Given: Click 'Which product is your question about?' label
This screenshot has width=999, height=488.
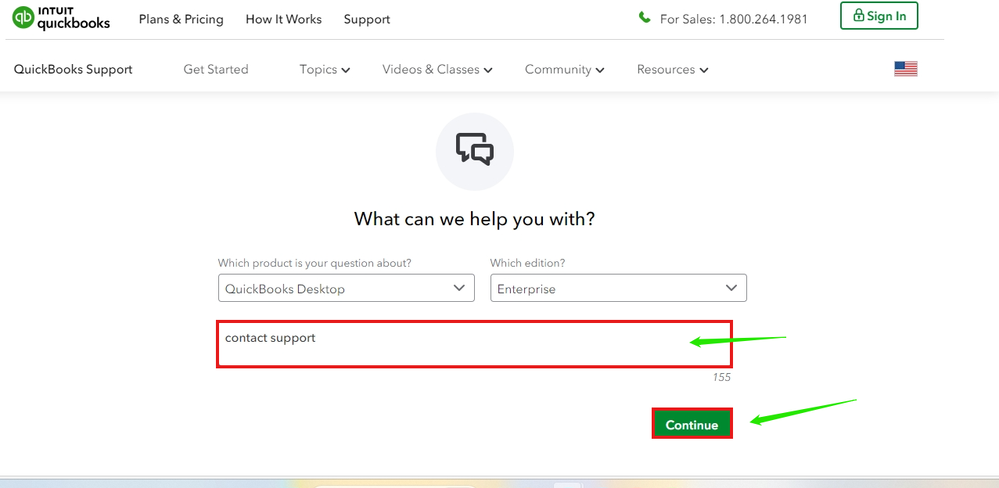Looking at the screenshot, I should [x=315, y=262].
